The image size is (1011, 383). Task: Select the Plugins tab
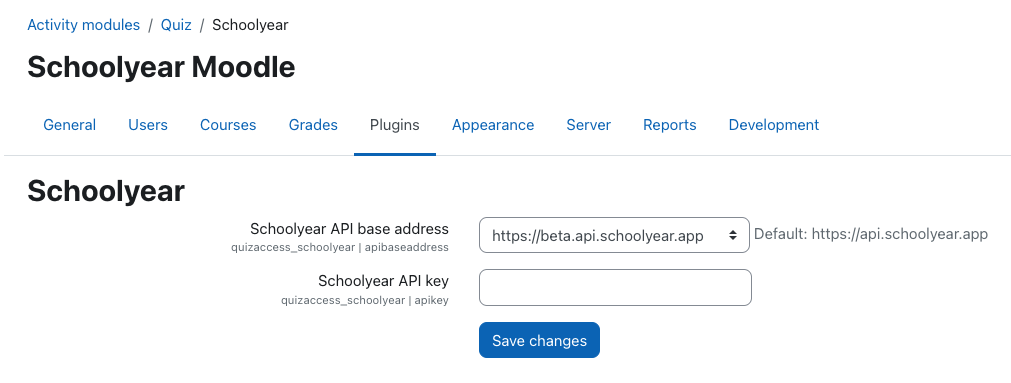395,125
